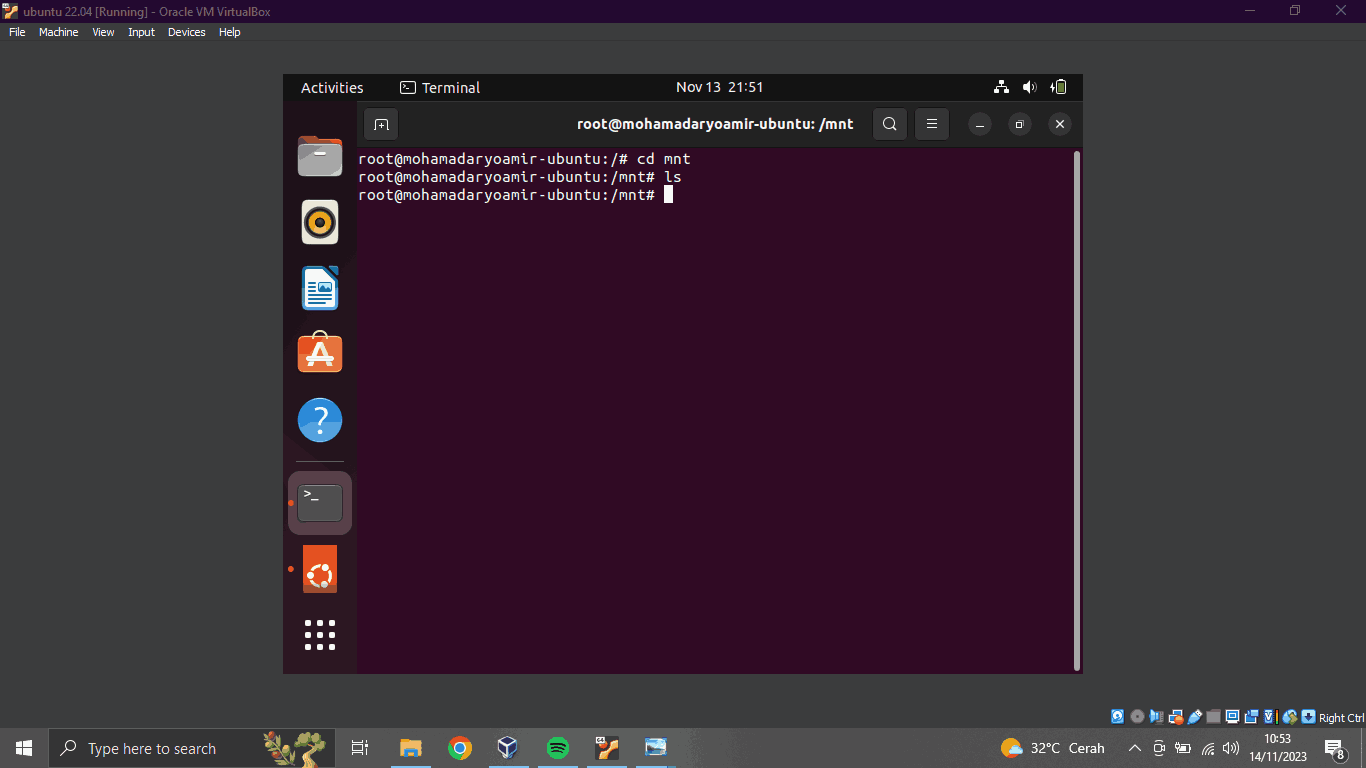Open the Windows Start menu

tap(24, 748)
